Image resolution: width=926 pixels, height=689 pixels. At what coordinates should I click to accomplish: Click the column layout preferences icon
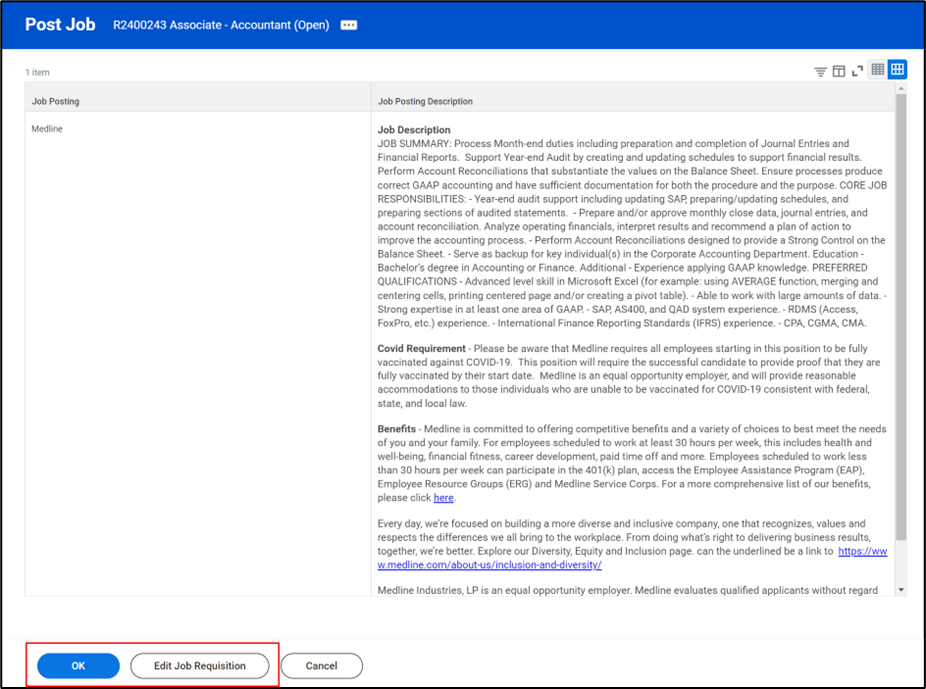[839, 71]
